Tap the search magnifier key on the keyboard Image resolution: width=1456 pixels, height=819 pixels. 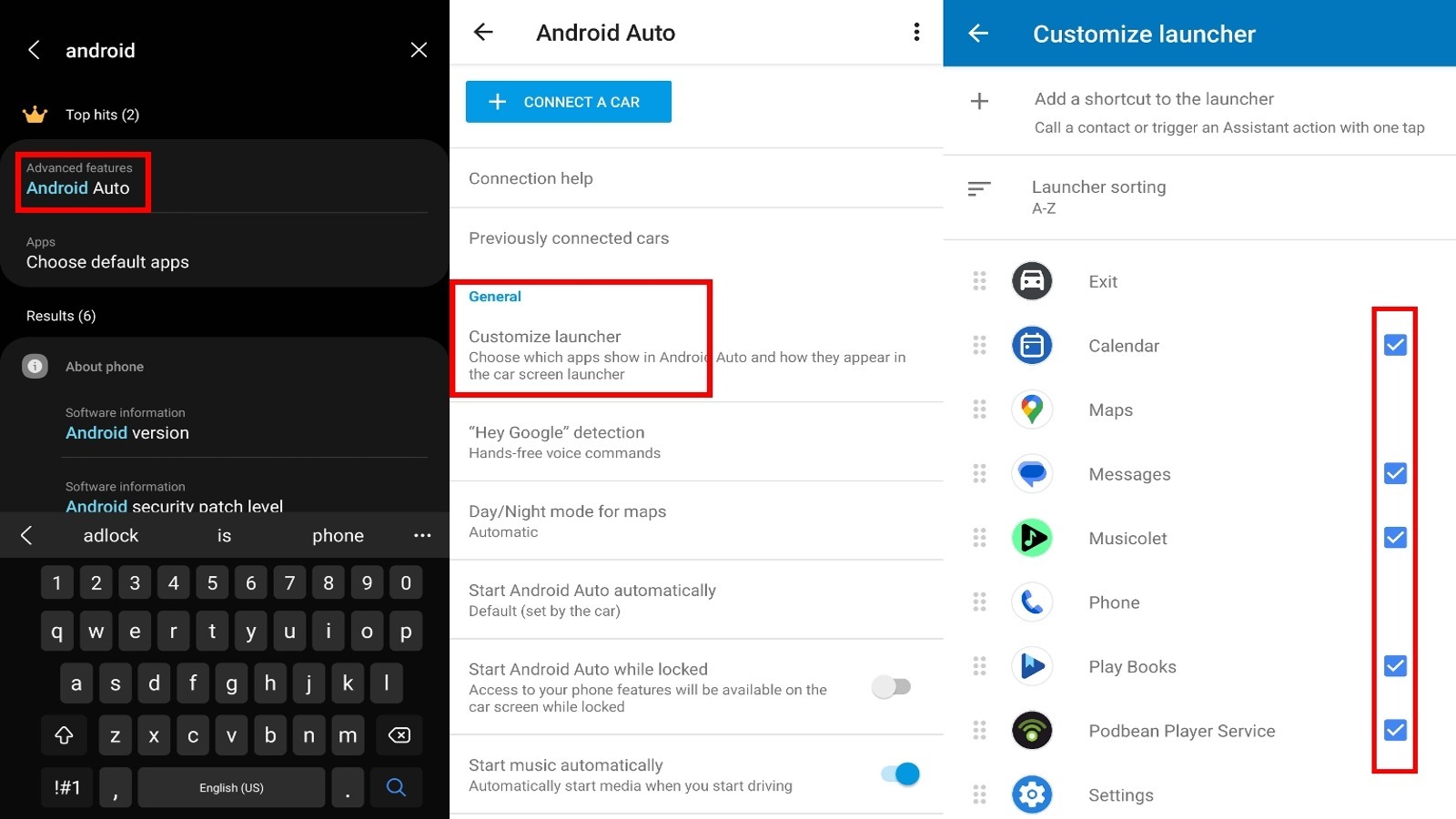[x=396, y=787]
